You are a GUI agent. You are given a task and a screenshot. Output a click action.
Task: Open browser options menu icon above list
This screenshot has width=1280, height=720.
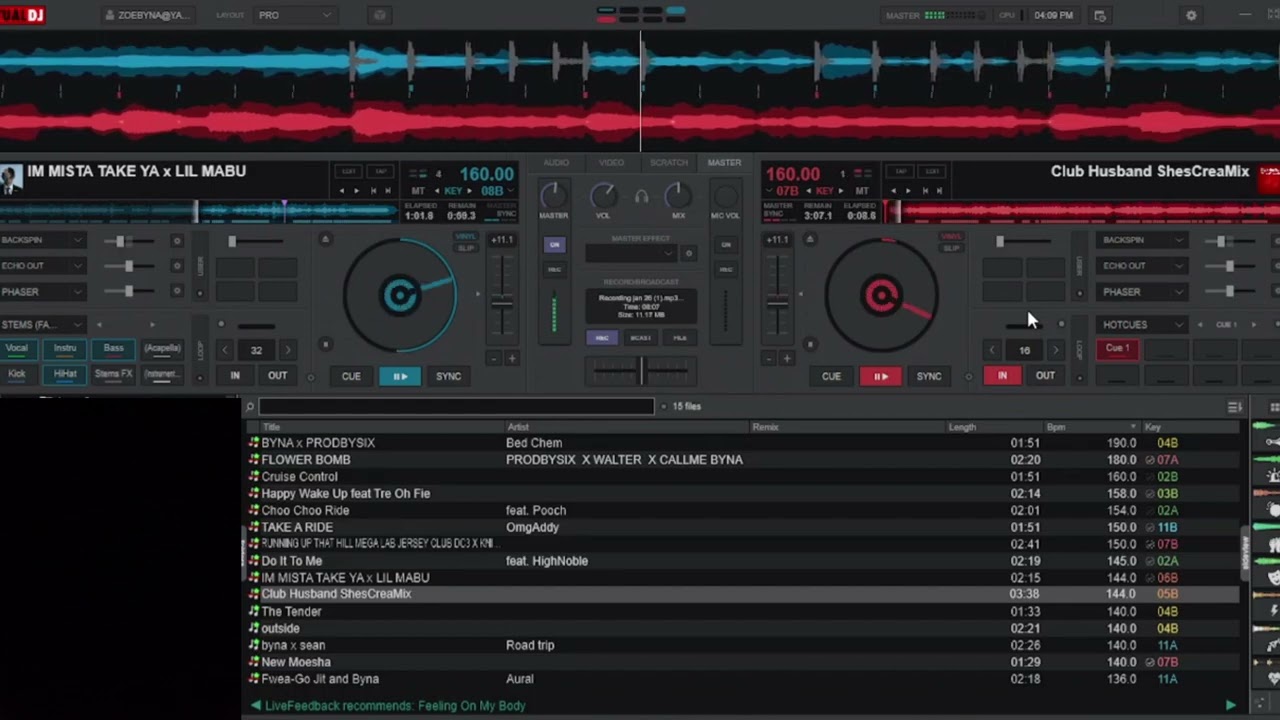click(x=1235, y=407)
